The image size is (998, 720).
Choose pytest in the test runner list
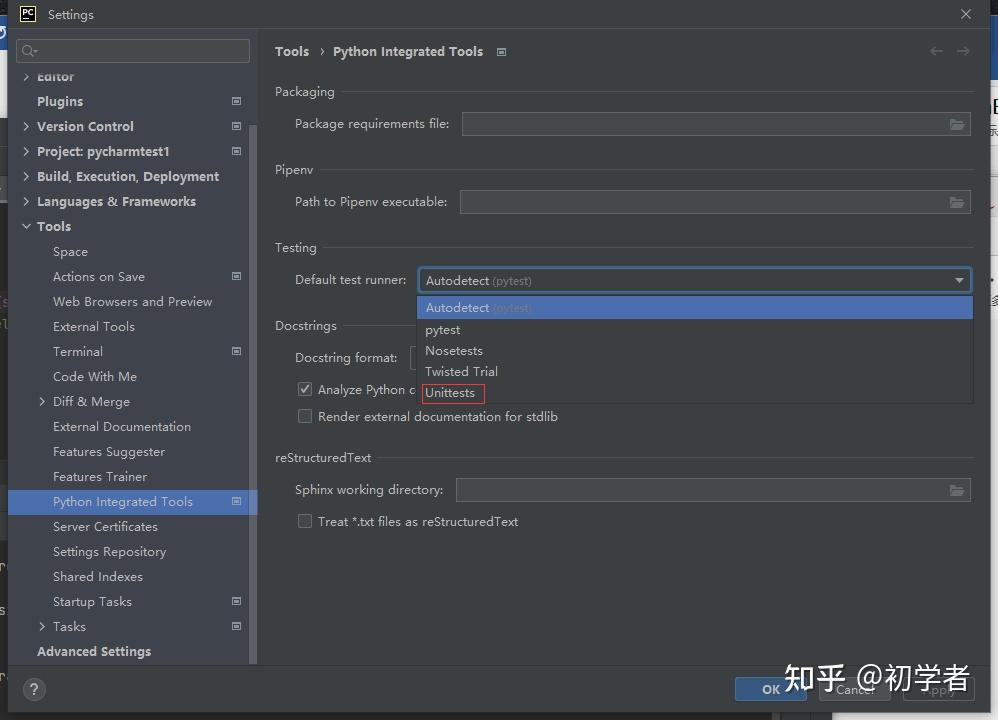(x=695, y=330)
